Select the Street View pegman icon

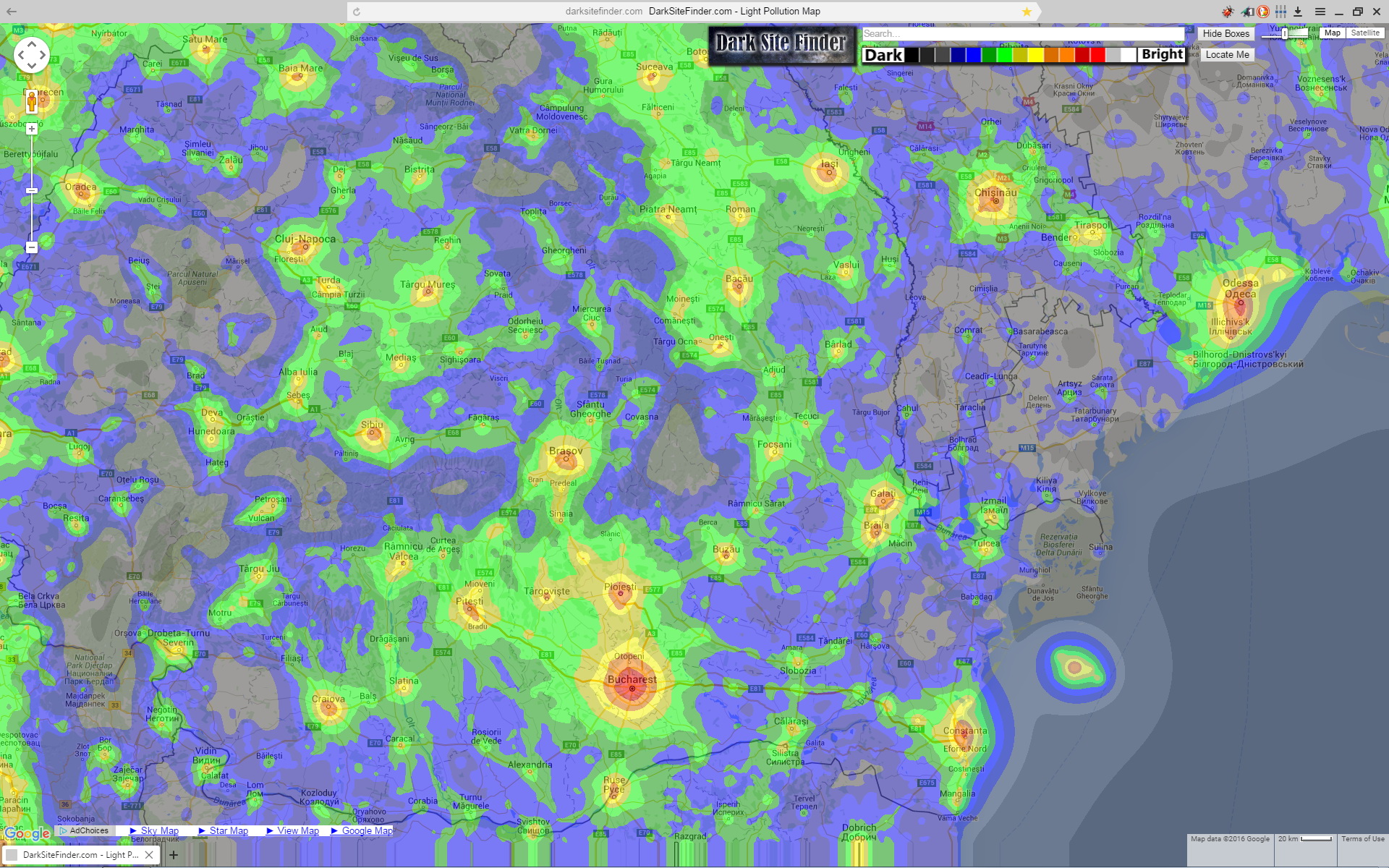point(32,101)
